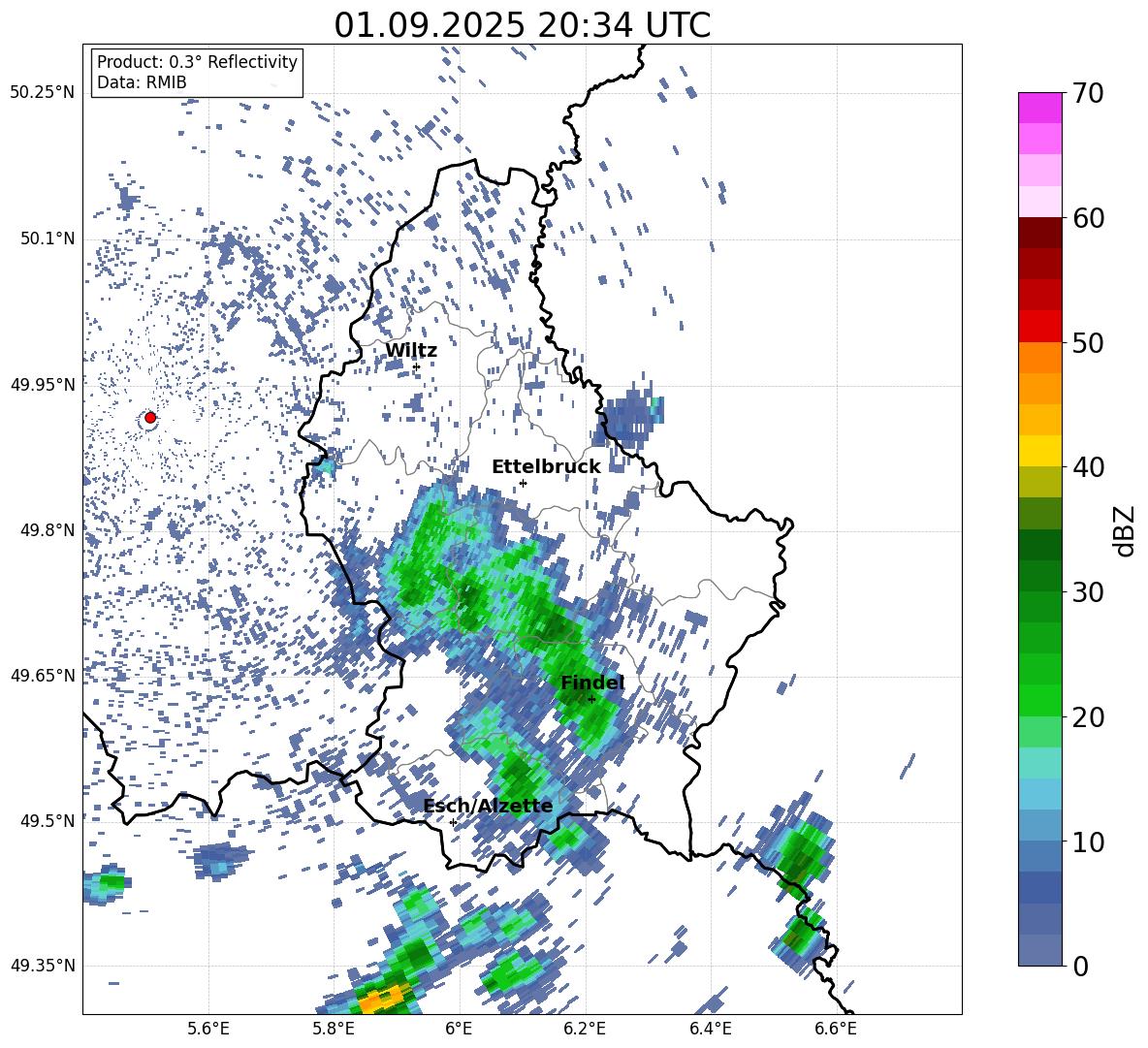Image resolution: width=1148 pixels, height=1048 pixels.
Task: Click the title 01.09.2025 20:34 UTC
Action: [522, 25]
